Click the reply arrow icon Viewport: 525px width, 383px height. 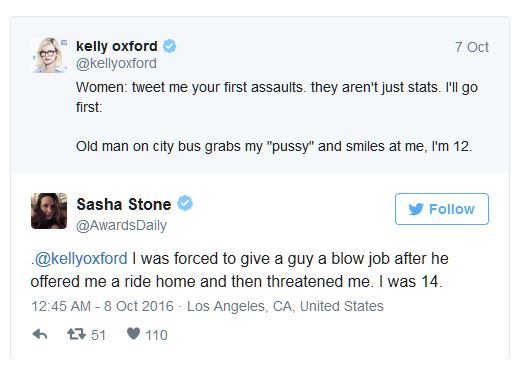click(x=40, y=334)
